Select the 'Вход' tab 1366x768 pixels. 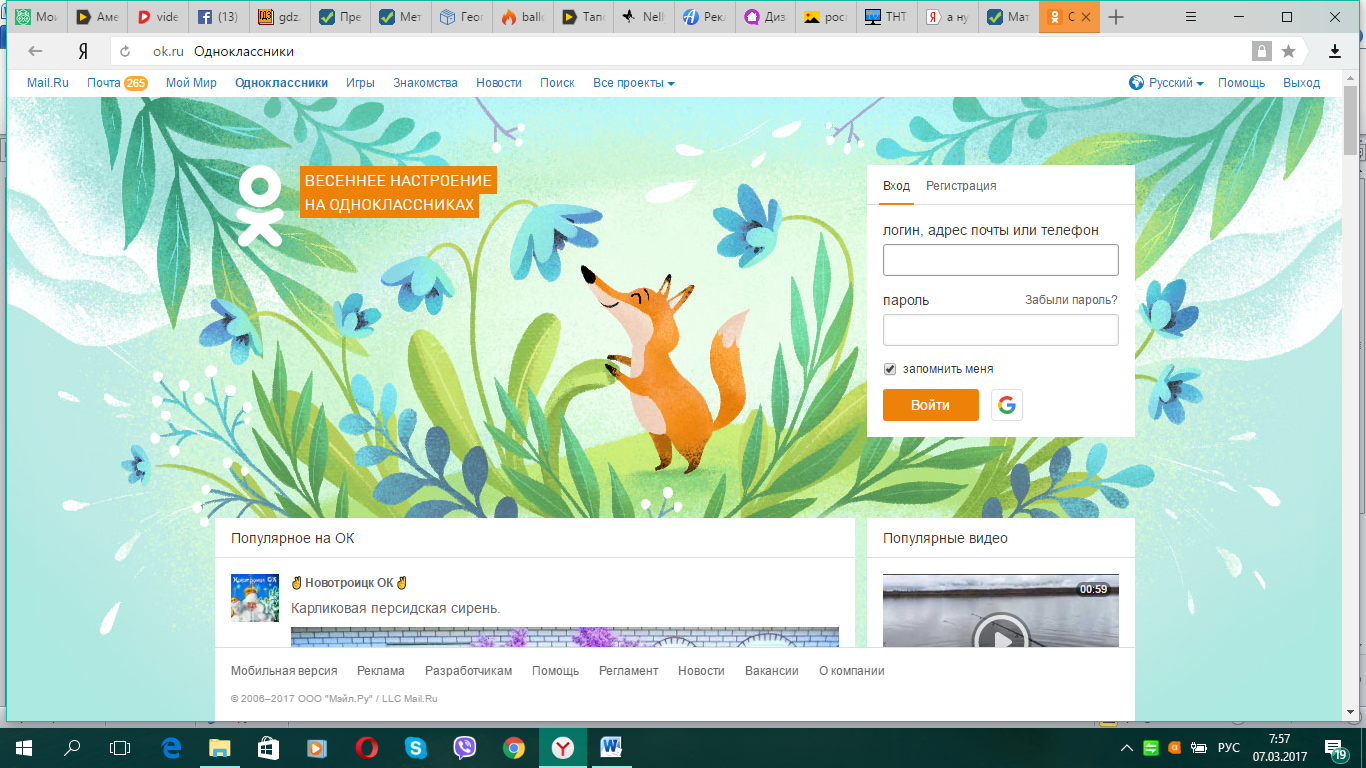click(x=896, y=186)
